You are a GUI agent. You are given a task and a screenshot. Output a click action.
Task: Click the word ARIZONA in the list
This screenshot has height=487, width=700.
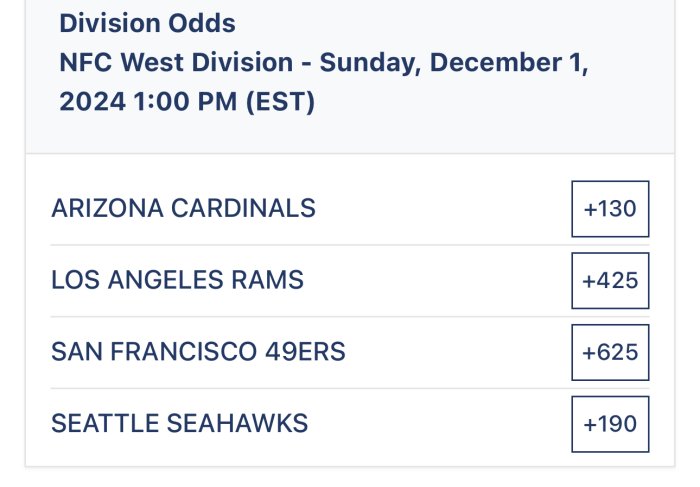(108, 208)
